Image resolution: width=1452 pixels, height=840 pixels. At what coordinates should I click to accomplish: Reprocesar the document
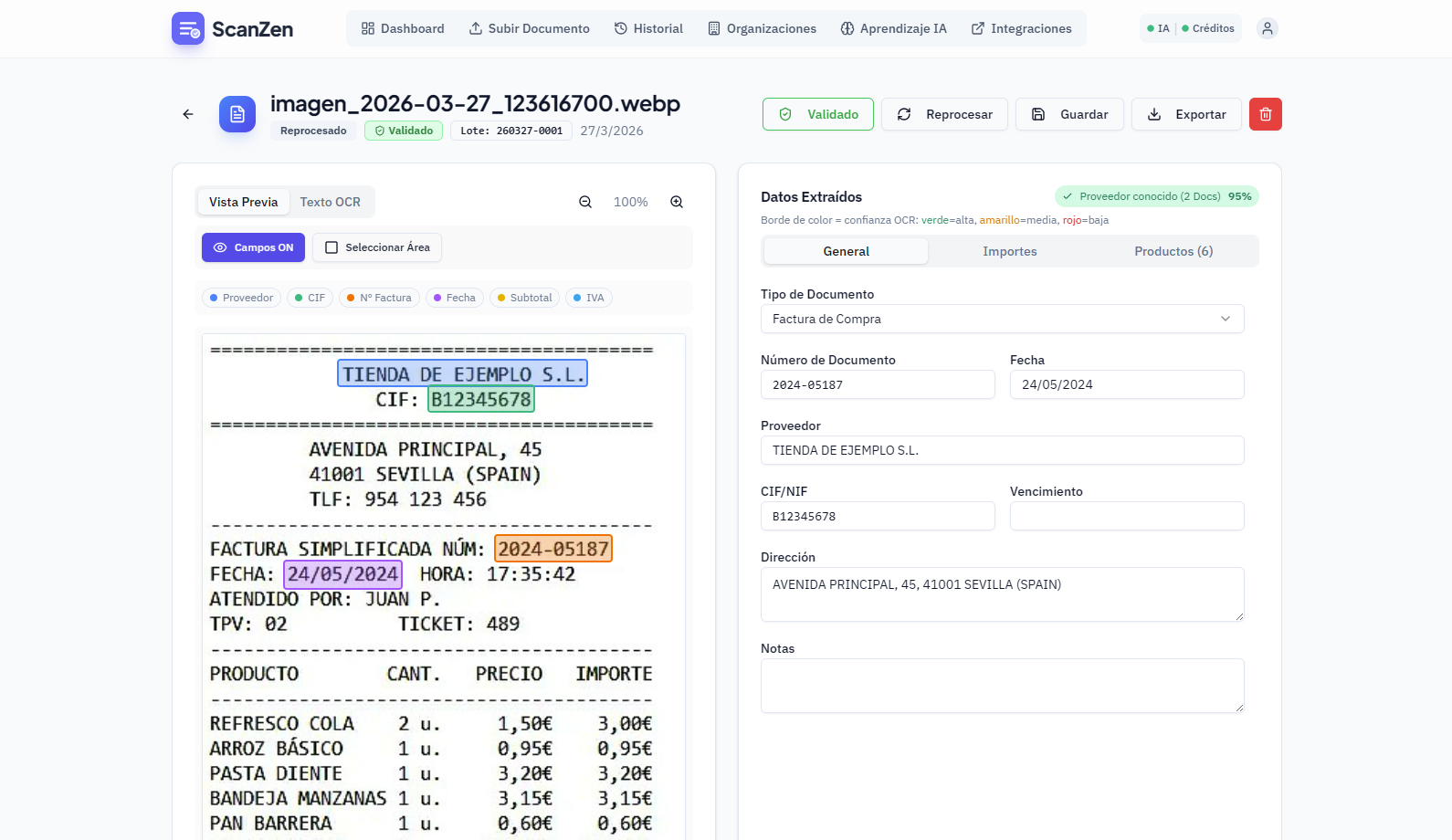[x=944, y=114]
